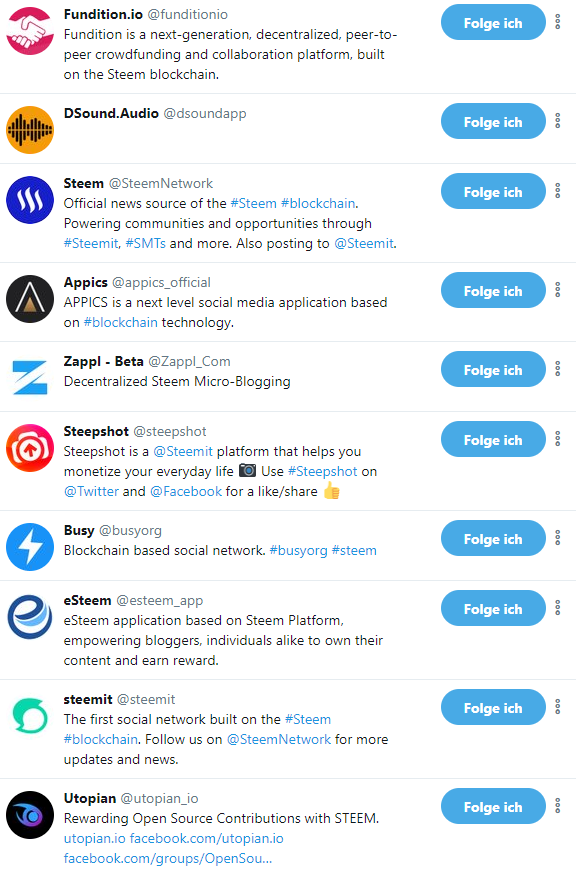The image size is (576, 876).
Task: Click the eSteem blue swirl avatar
Action: [30, 616]
